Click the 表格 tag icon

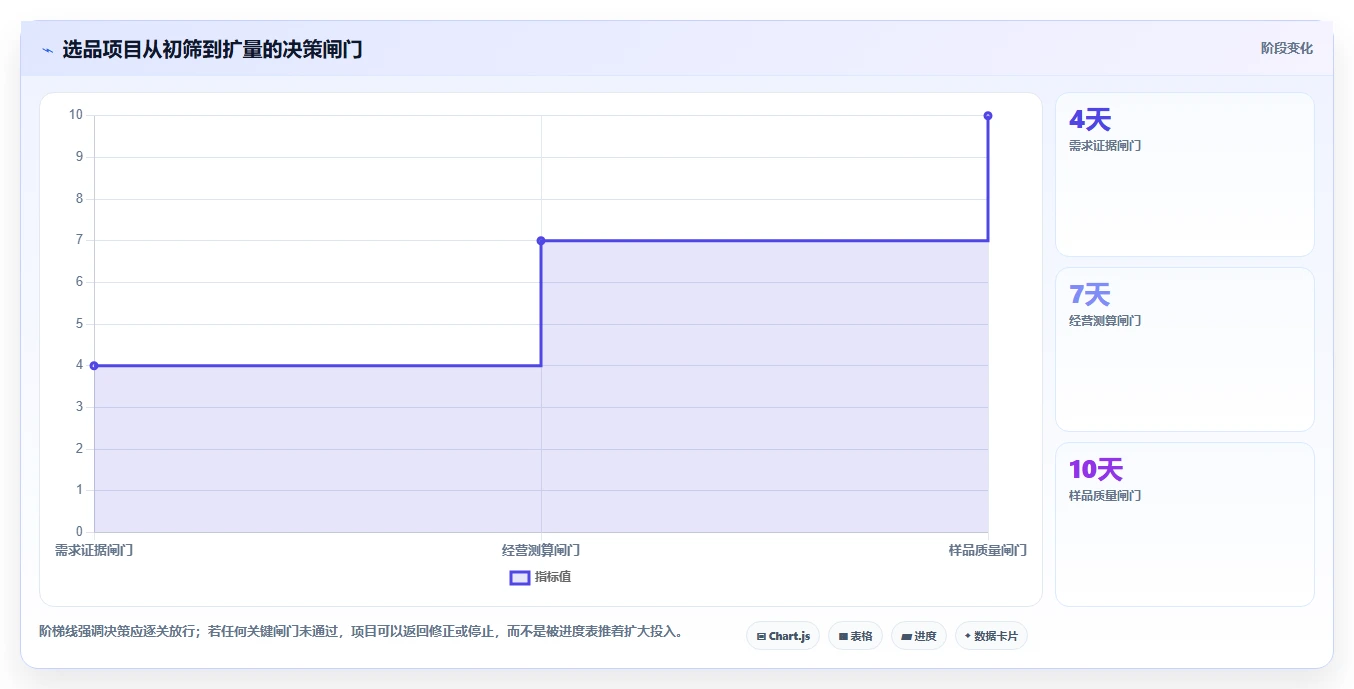click(843, 636)
